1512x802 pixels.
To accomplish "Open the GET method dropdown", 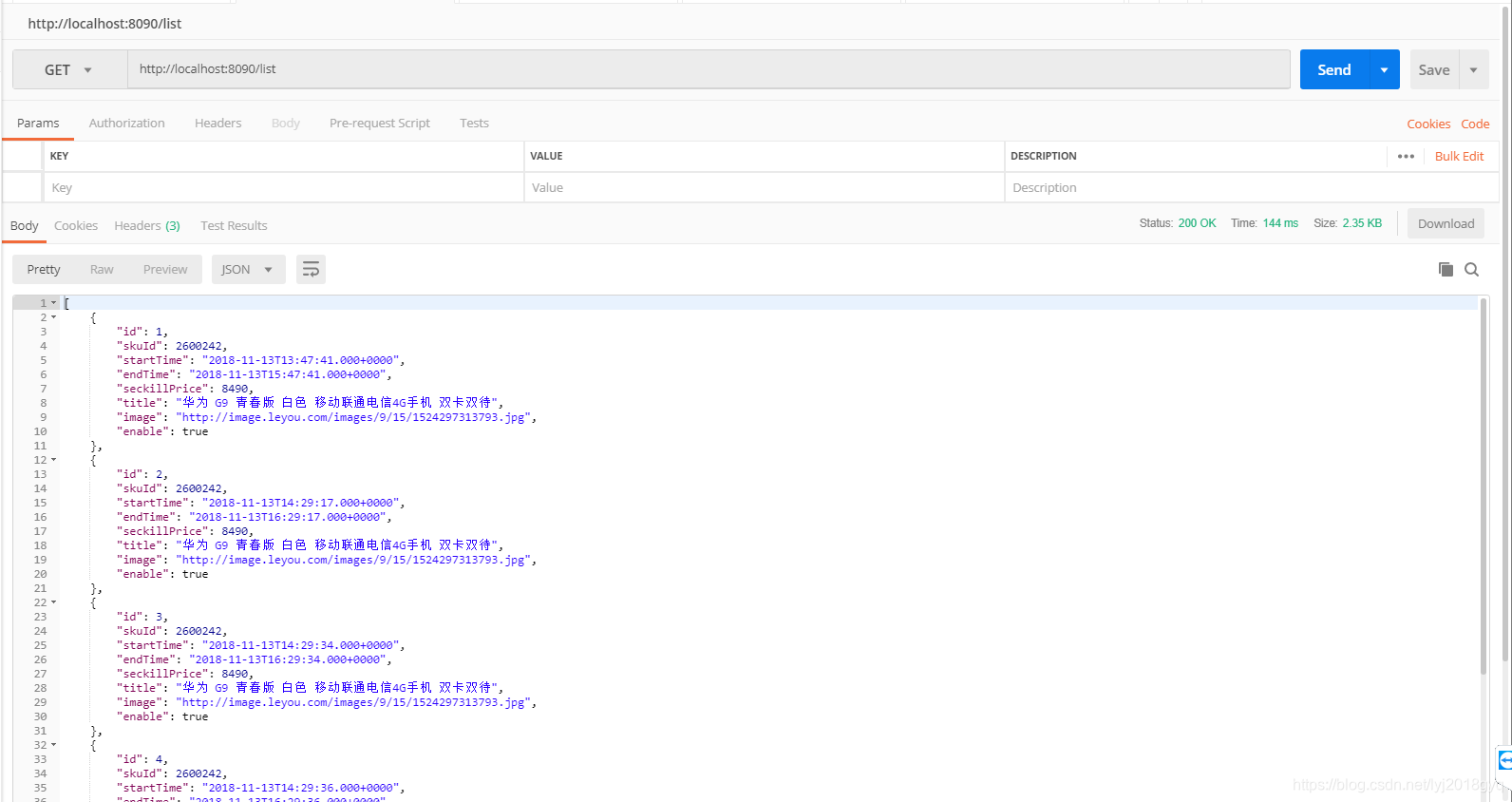I will (69, 69).
